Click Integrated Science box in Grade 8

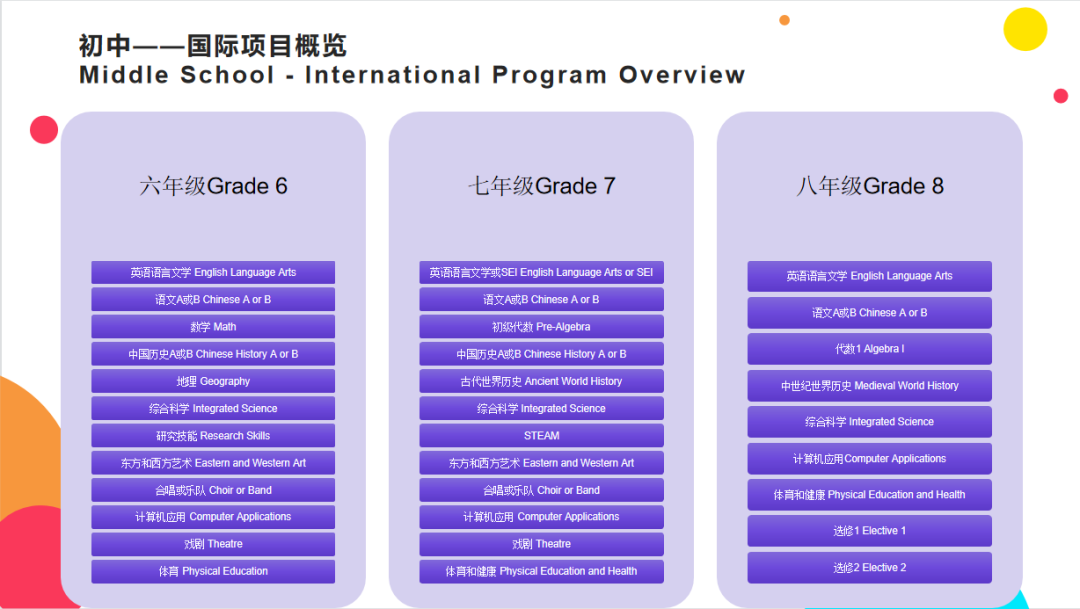(870, 422)
